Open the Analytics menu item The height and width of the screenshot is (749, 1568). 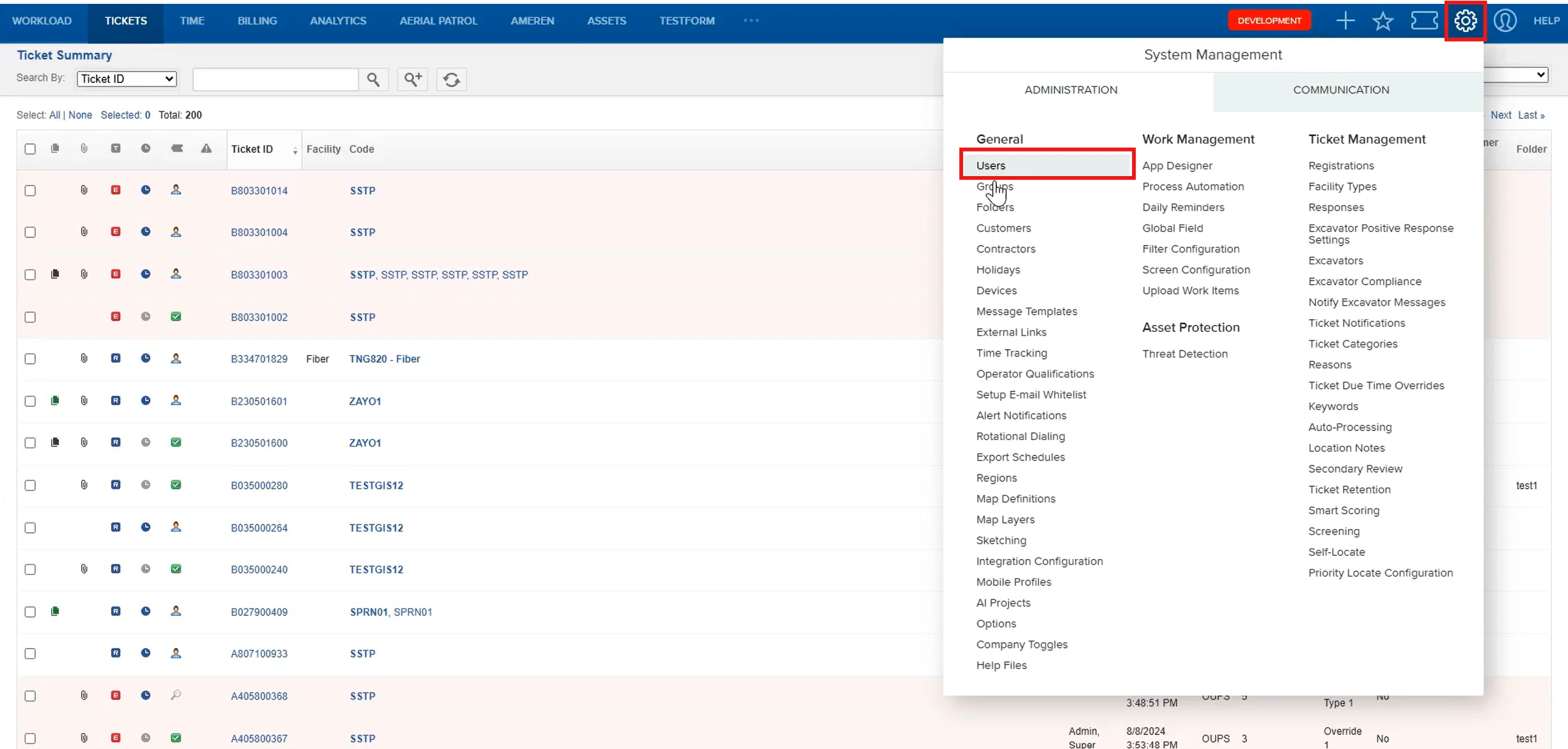[338, 20]
